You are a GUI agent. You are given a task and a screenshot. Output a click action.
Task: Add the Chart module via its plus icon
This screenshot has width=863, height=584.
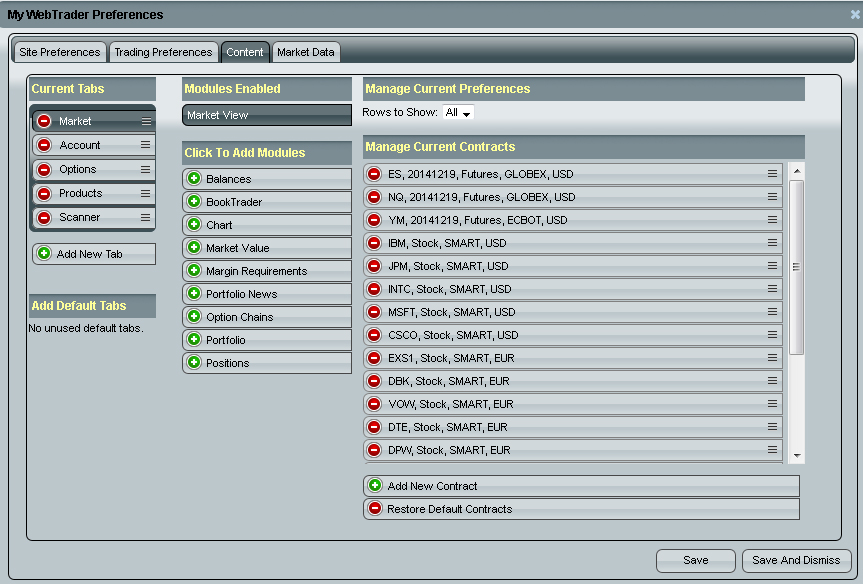[x=194, y=225]
